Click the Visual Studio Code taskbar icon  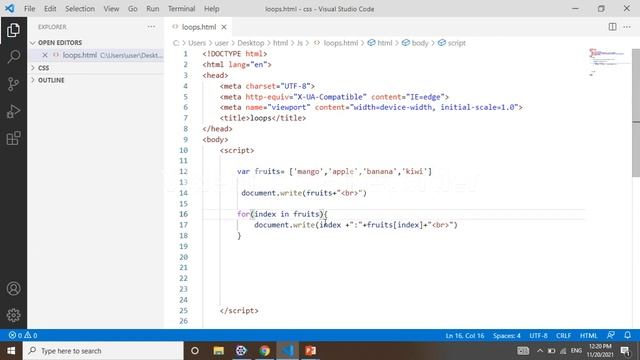tap(288, 351)
